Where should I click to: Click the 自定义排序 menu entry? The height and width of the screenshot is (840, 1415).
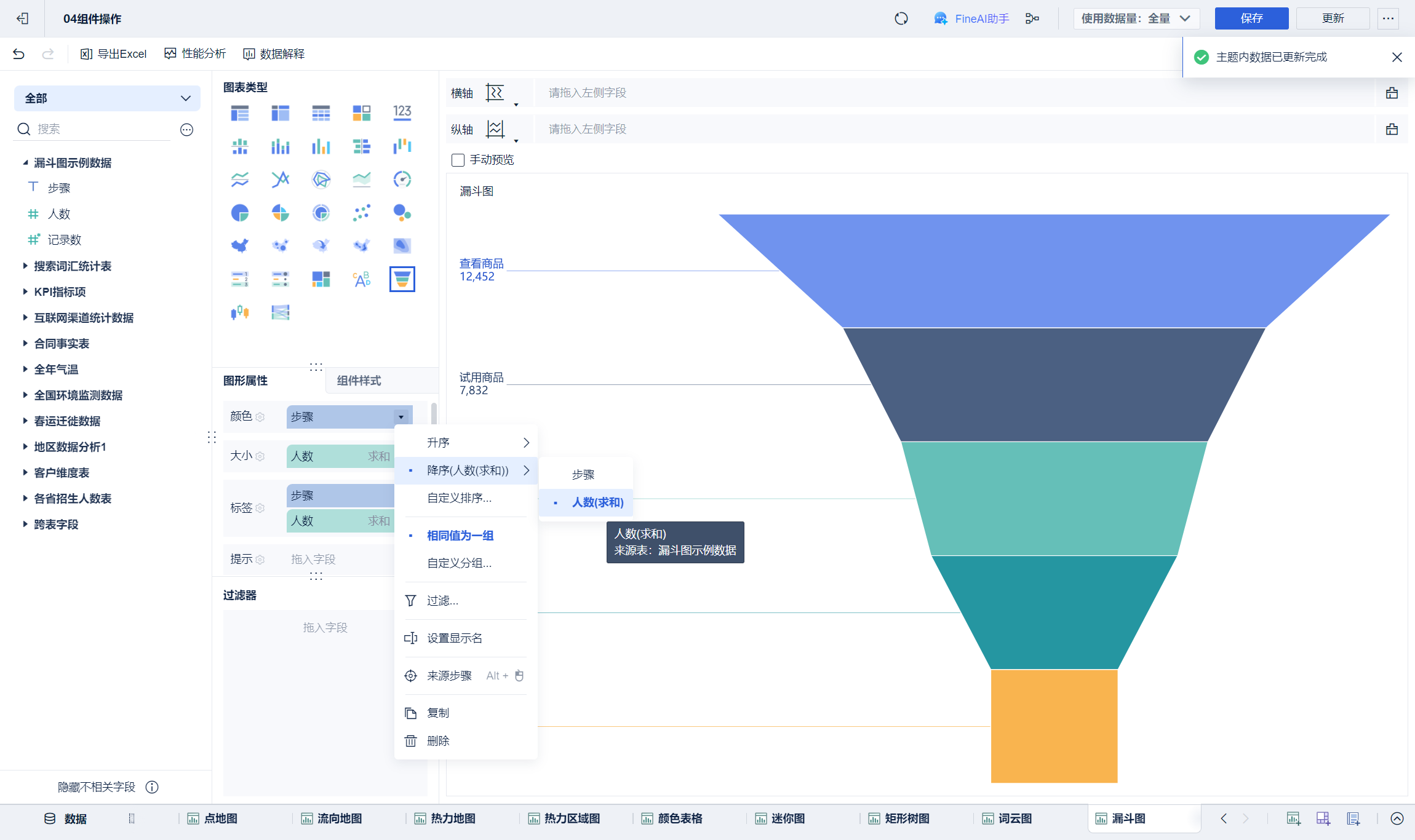click(x=459, y=498)
